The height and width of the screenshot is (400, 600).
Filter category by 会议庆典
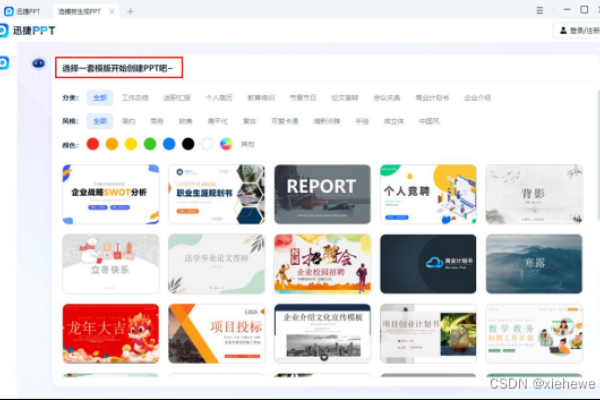[x=387, y=98]
